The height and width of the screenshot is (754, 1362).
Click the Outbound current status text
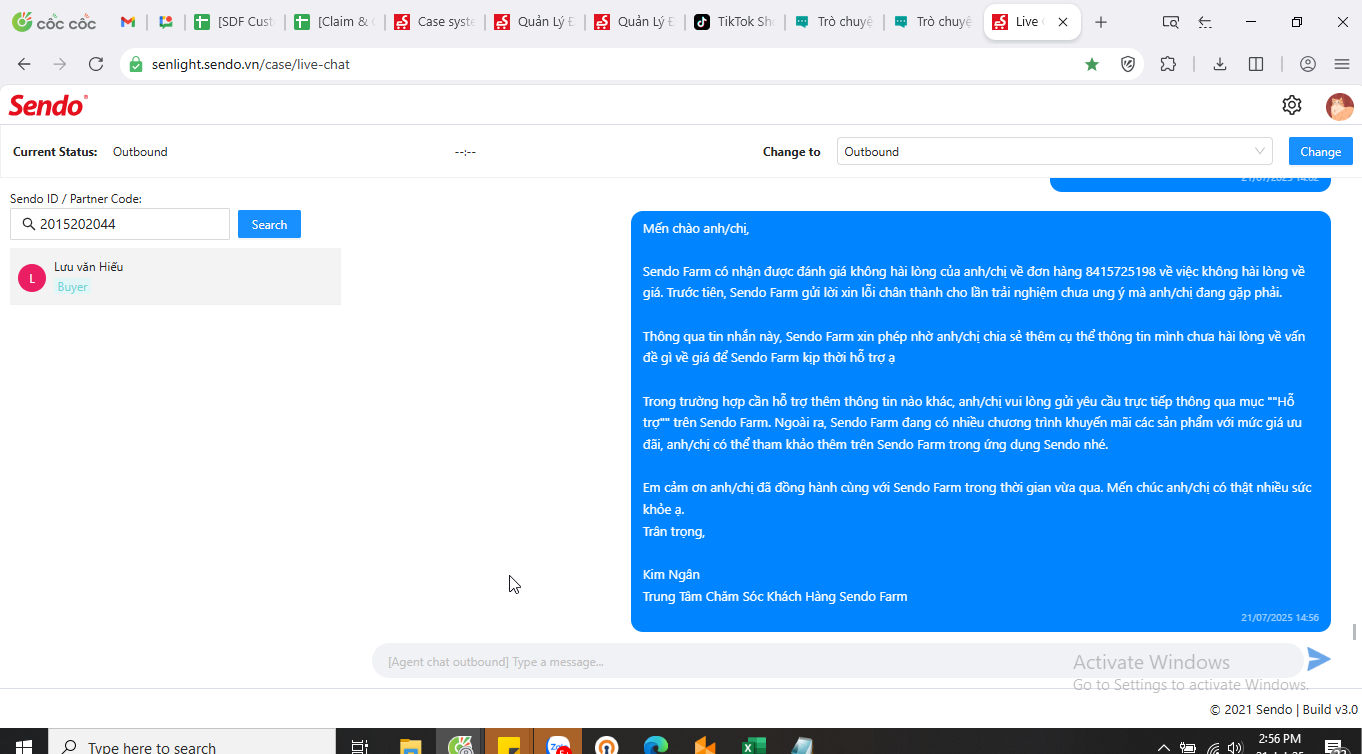[x=140, y=152]
